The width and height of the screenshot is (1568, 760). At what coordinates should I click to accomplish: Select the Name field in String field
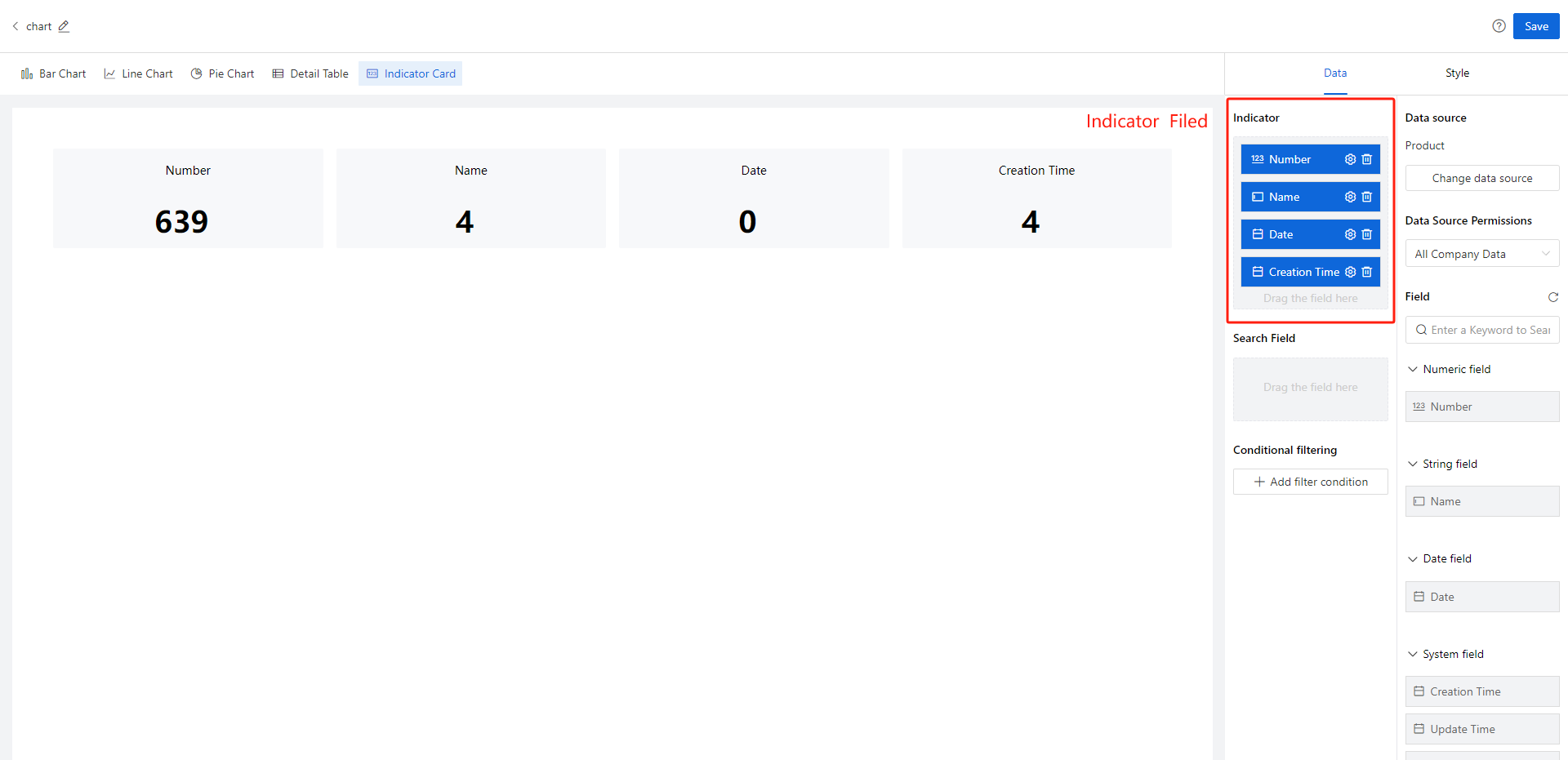[1482, 501]
